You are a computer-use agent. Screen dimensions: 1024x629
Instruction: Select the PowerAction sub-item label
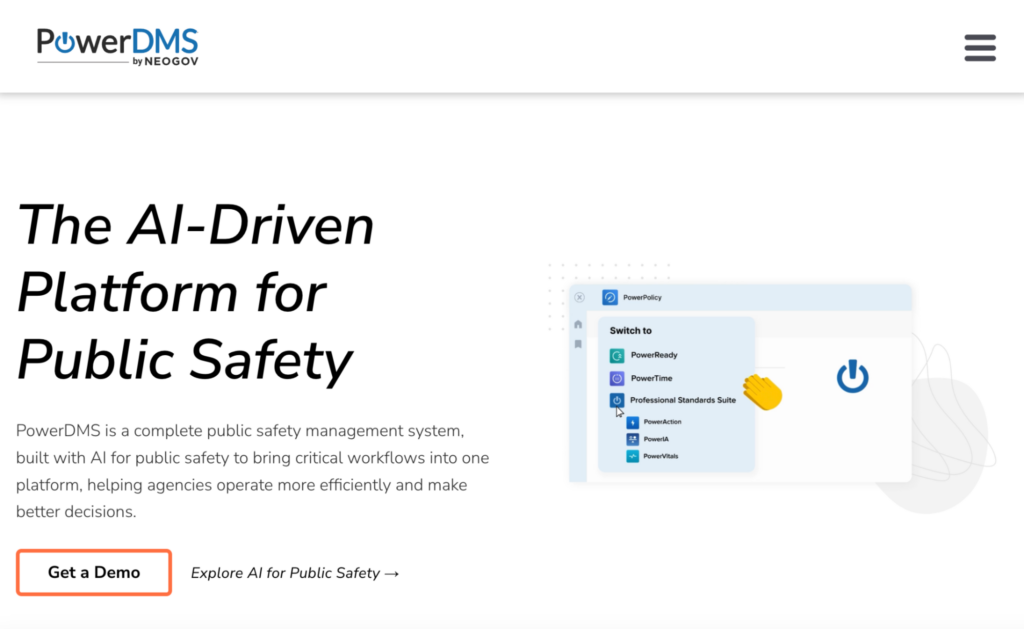662,422
